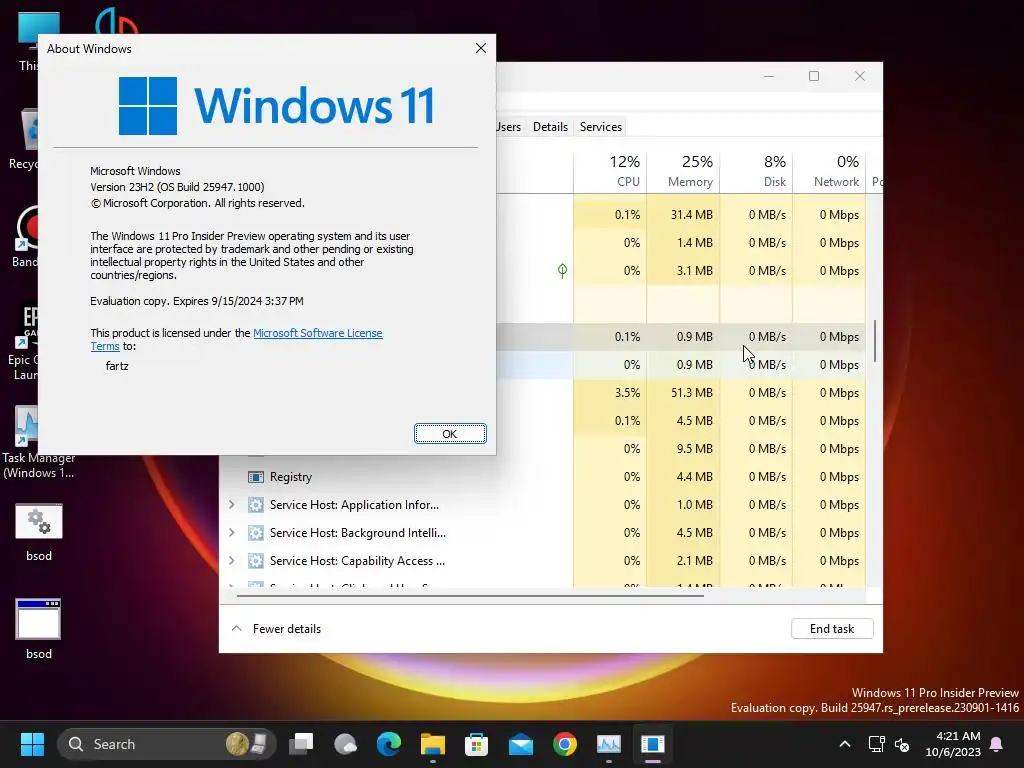Maximize the Task Manager window
Screen dimensions: 1024x768
tap(814, 76)
